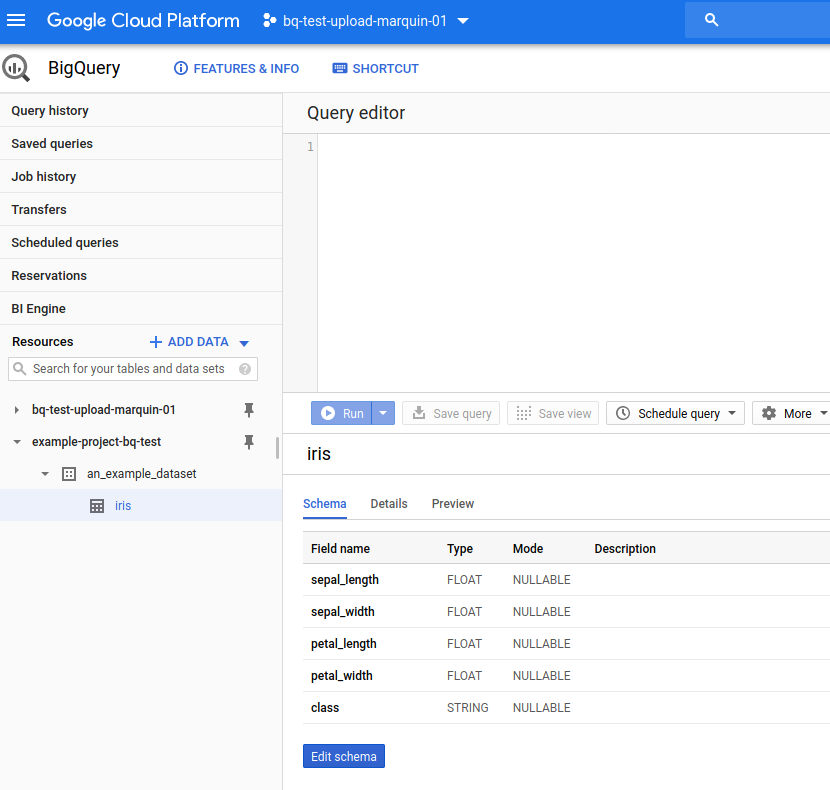The width and height of the screenshot is (830, 790).
Task: Select bq-test-upload-marquin-01 in resources tree
Action: coord(104,410)
